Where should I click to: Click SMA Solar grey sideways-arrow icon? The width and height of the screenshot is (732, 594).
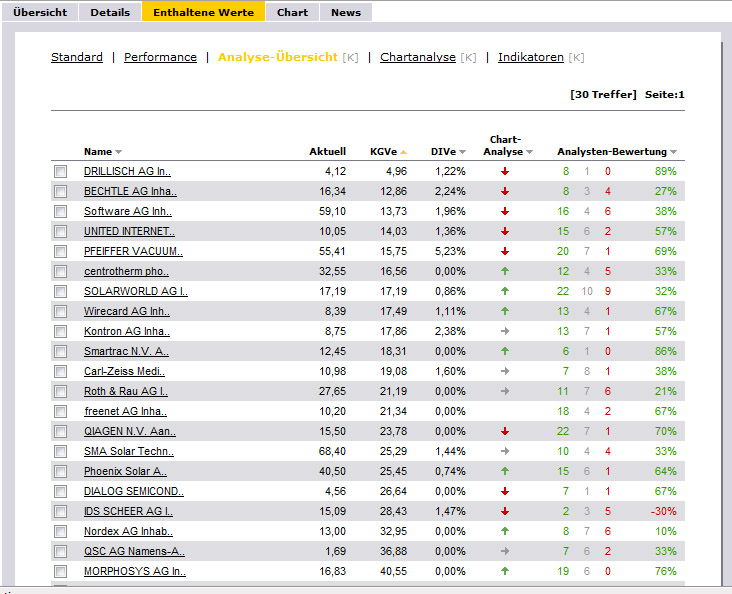coord(505,451)
